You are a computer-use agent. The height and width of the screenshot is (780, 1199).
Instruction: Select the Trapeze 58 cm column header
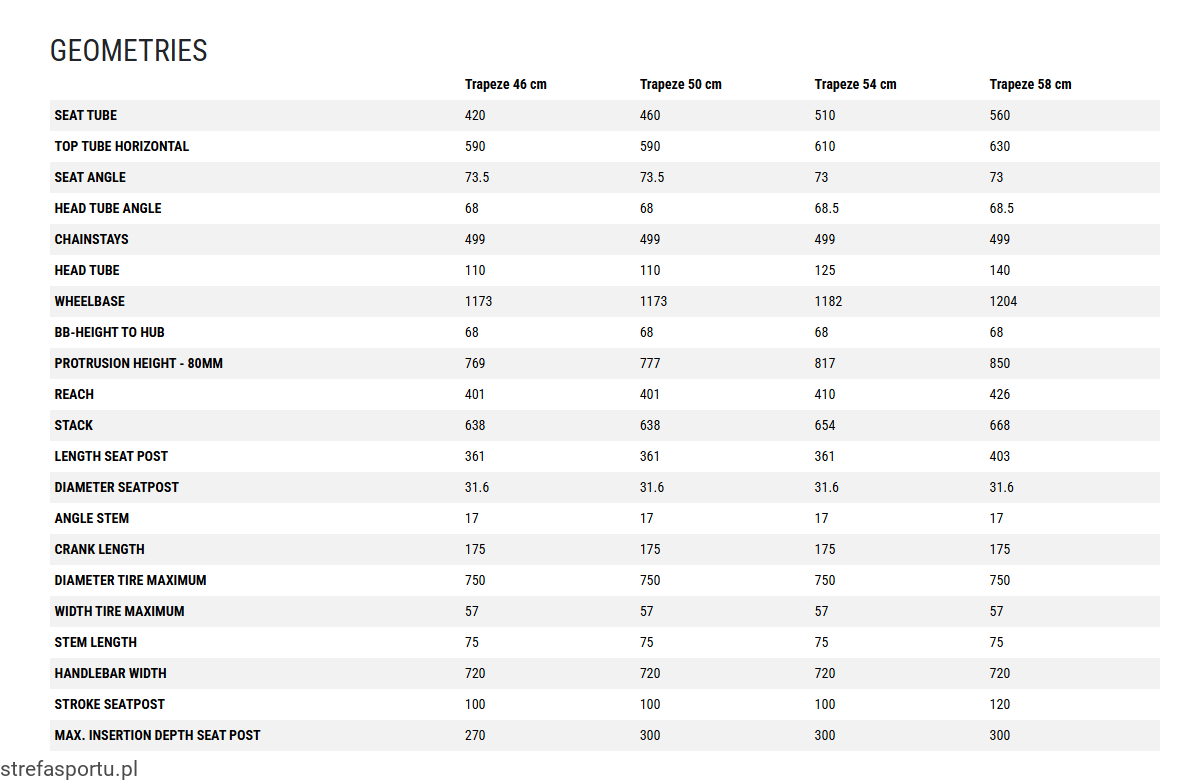coord(1030,84)
